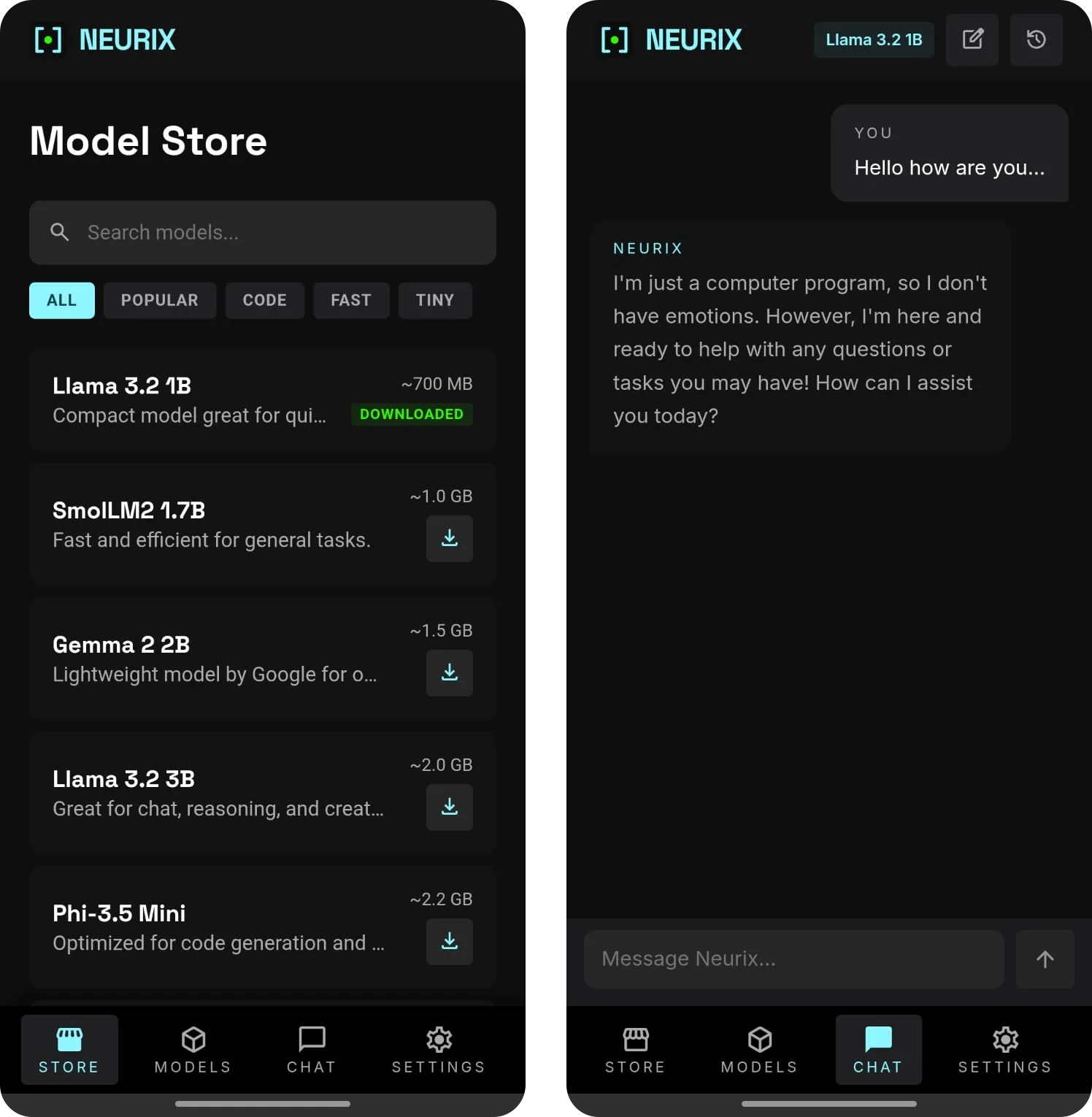This screenshot has width=1092, height=1117.
Task: Send message with the arrow-up button
Action: [1045, 959]
